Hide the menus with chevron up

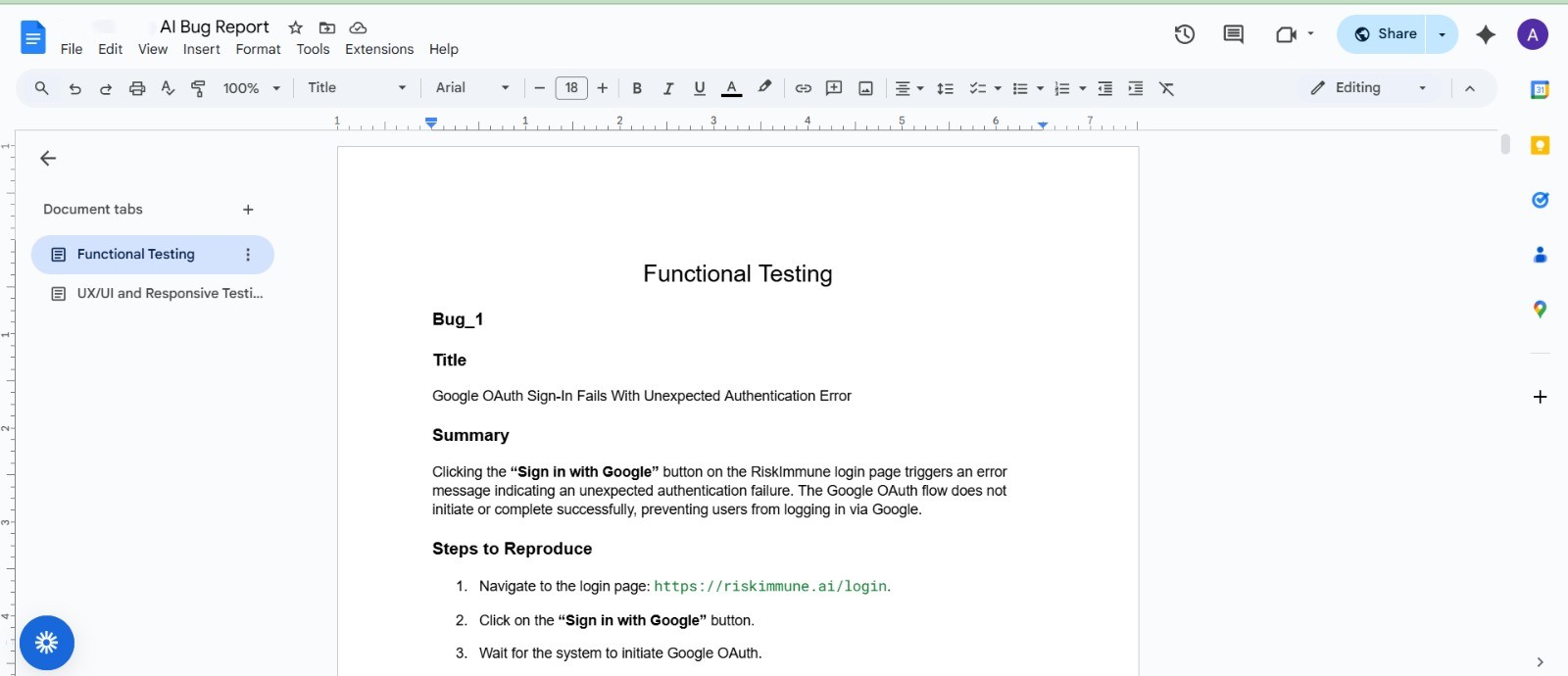[1470, 88]
